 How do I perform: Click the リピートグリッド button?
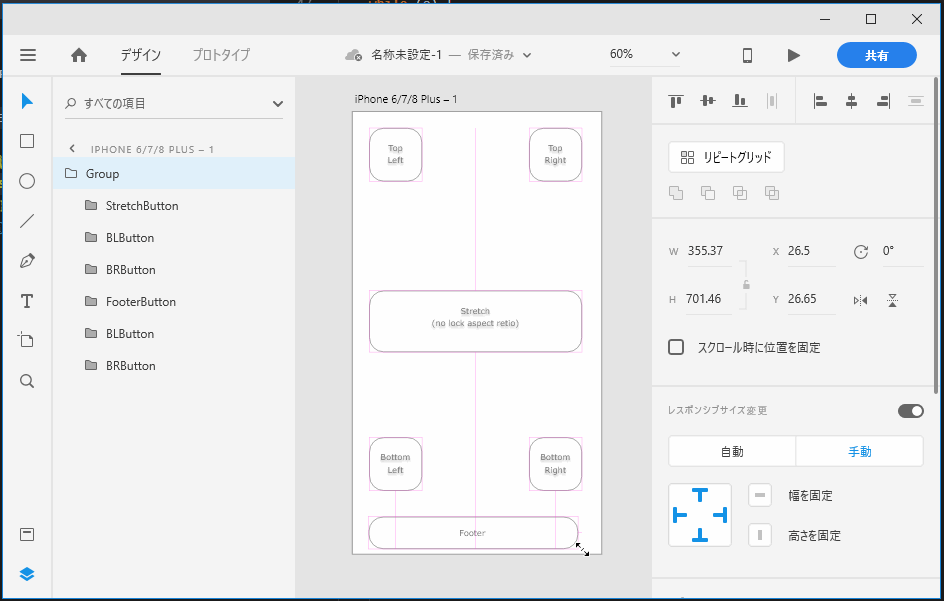point(725,157)
